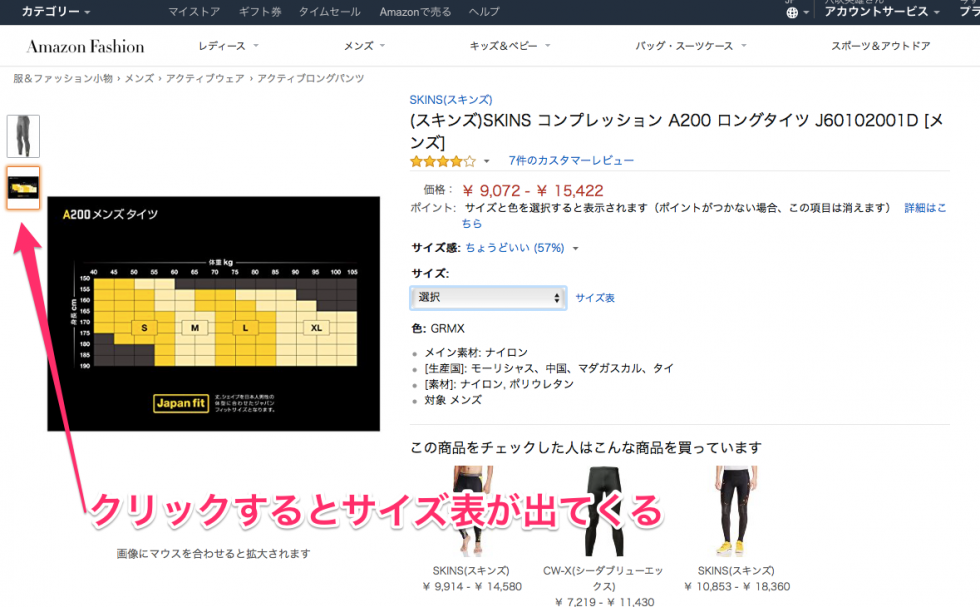Click 詳細はこちら points detail link
This screenshot has height=607, width=980.
click(x=925, y=208)
